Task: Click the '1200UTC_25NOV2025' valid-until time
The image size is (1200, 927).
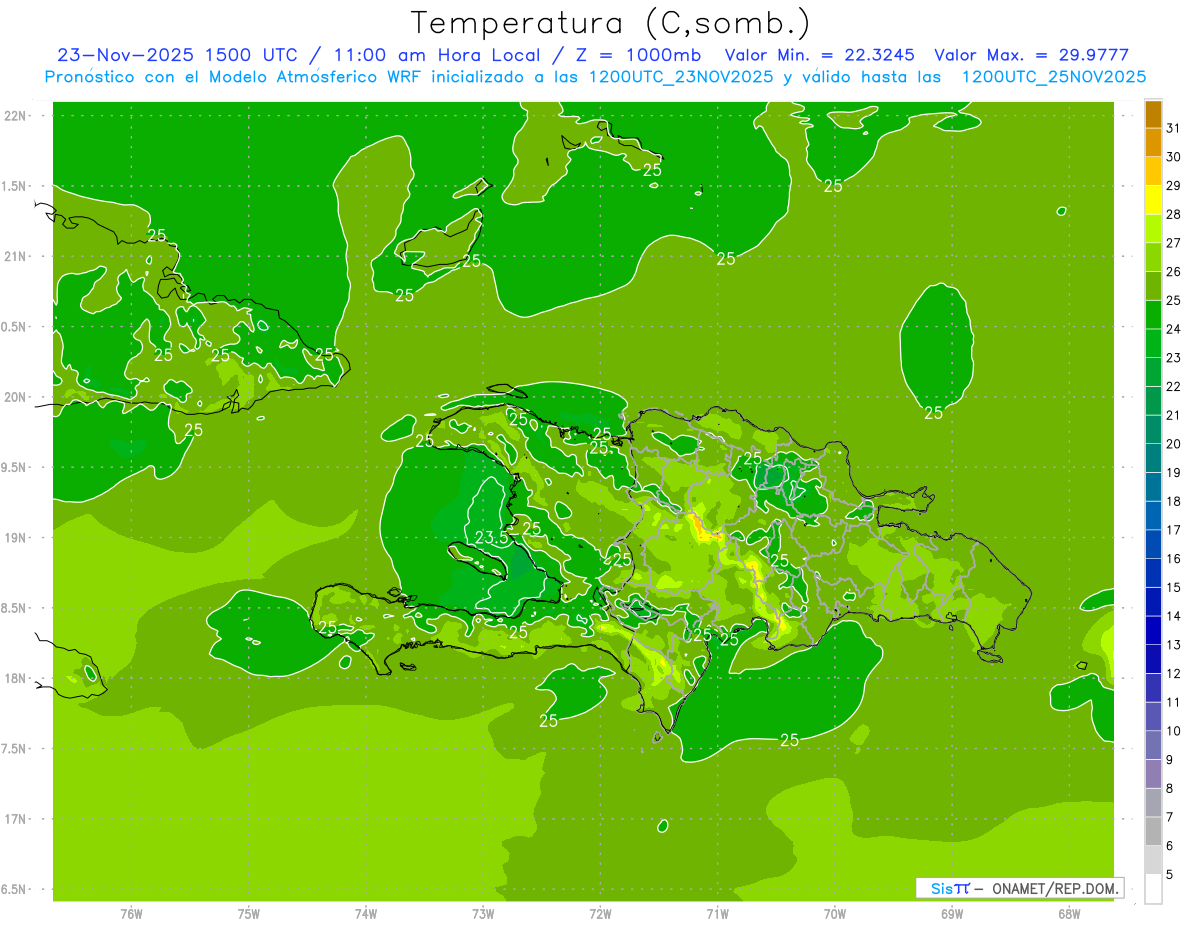Action: point(1053,77)
